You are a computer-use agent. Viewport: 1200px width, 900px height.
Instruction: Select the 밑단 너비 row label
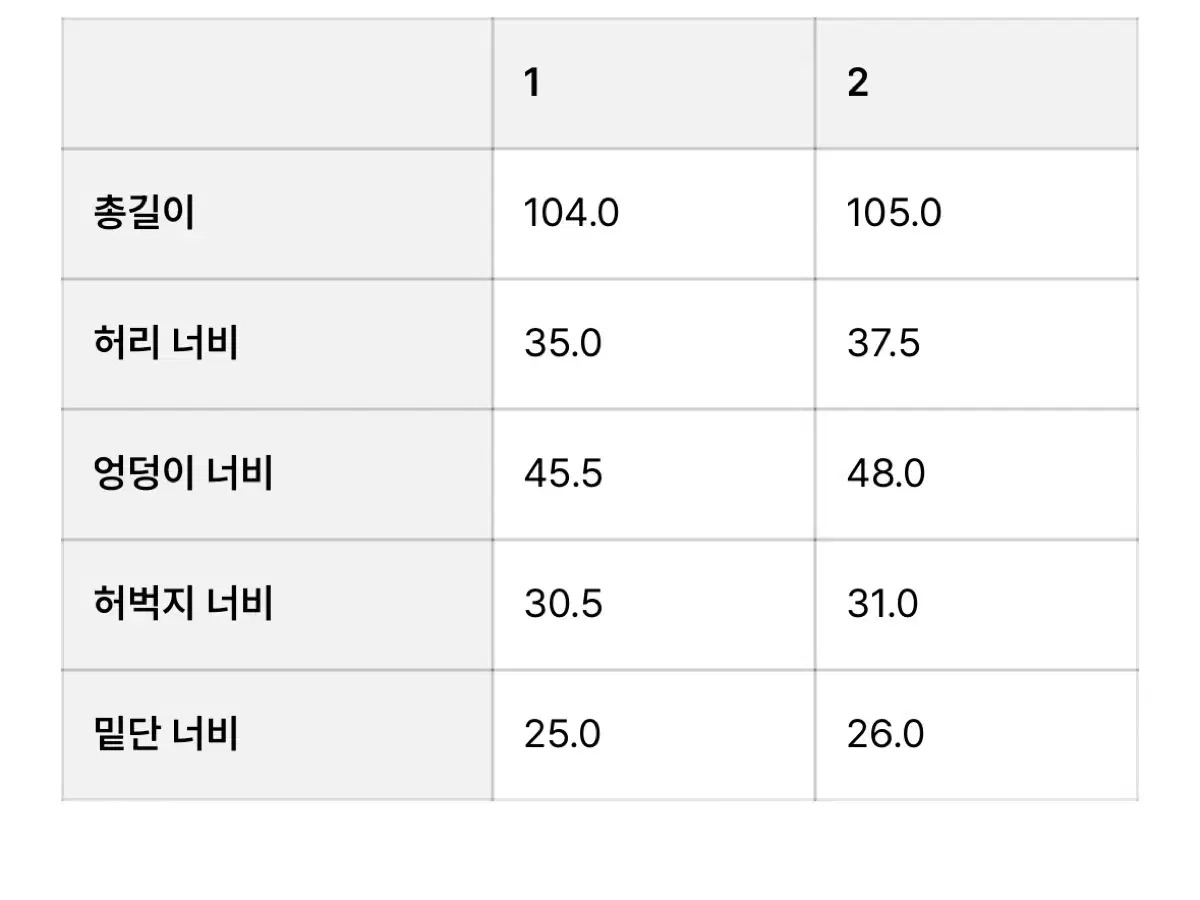point(165,735)
